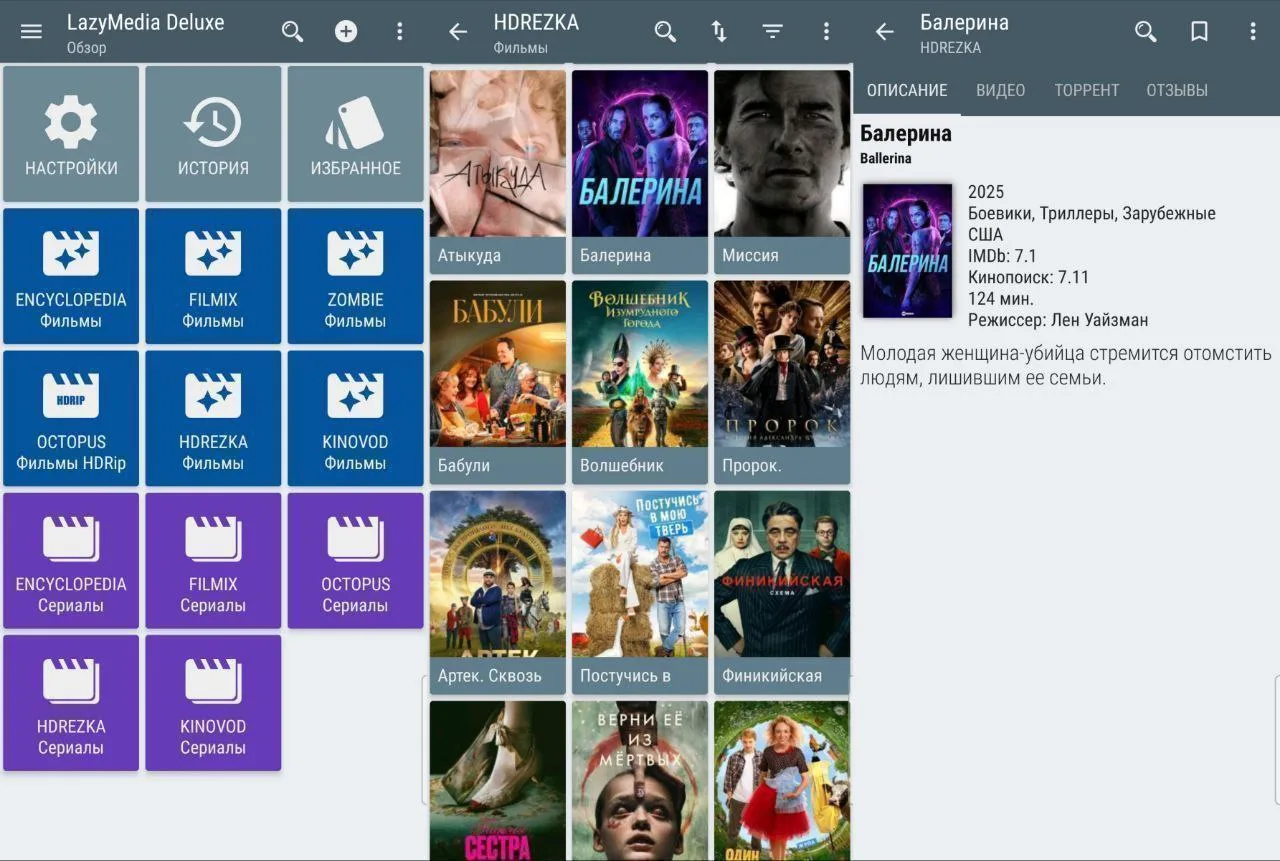Open ZOMBIE Фильмы tile
Screen dimensions: 1280x861
tap(356, 276)
